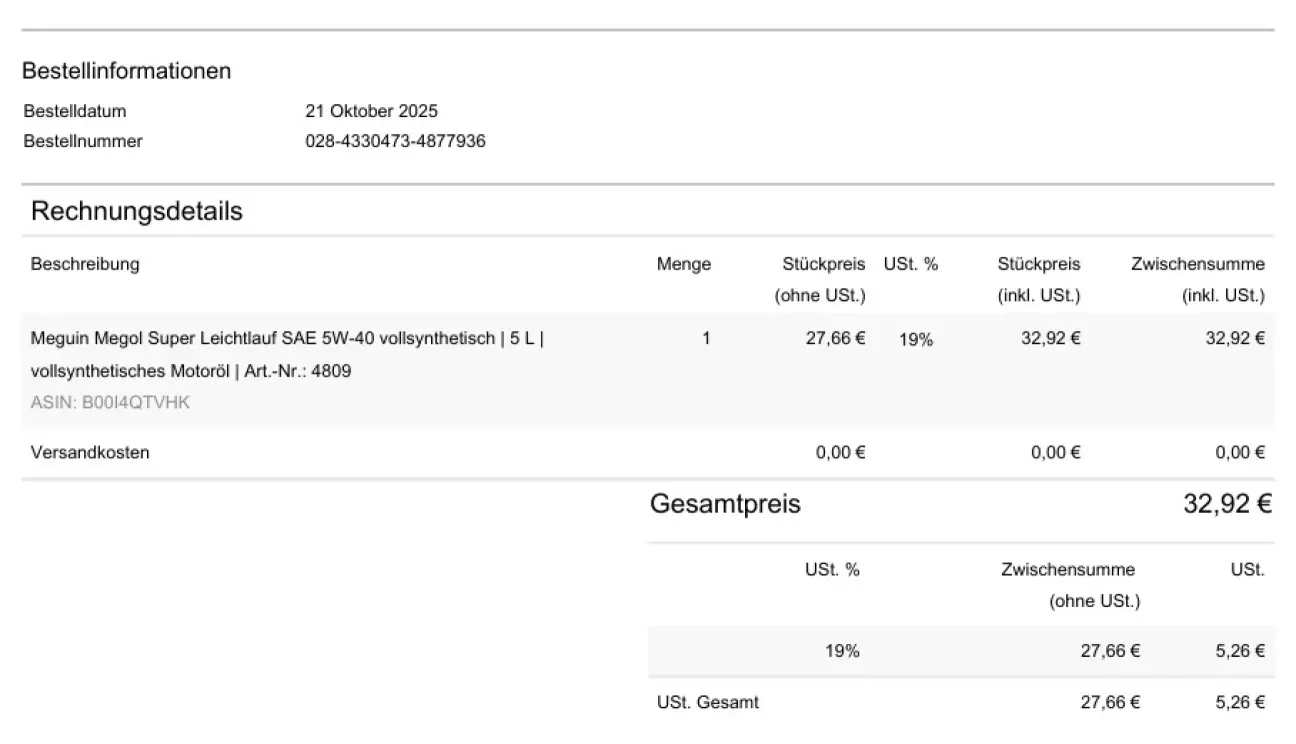Image resolution: width=1296 pixels, height=744 pixels.
Task: Click the order date 21 Oktober 2025
Action: tap(371, 111)
